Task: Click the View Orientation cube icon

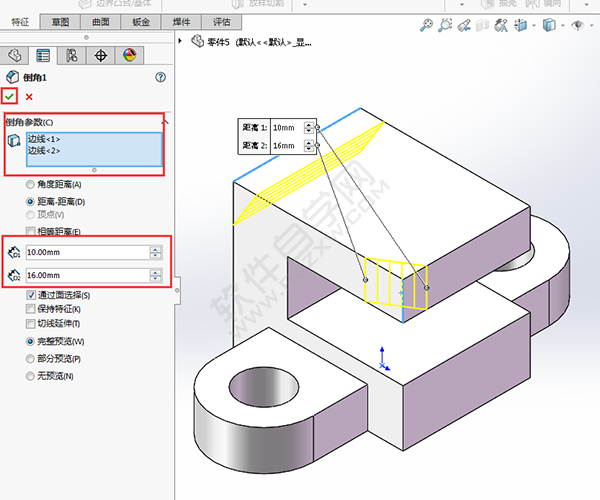Action: click(x=521, y=26)
